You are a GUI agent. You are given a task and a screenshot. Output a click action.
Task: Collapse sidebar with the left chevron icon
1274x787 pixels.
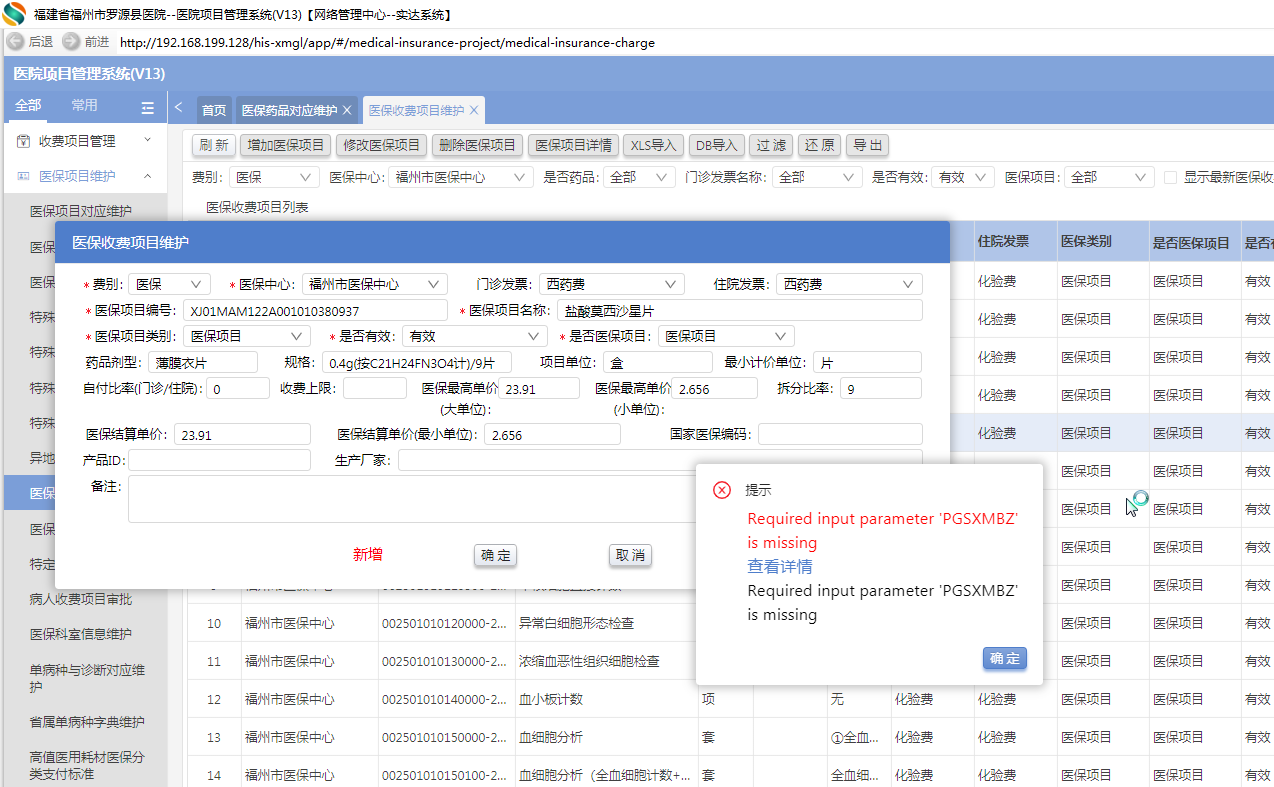point(178,107)
